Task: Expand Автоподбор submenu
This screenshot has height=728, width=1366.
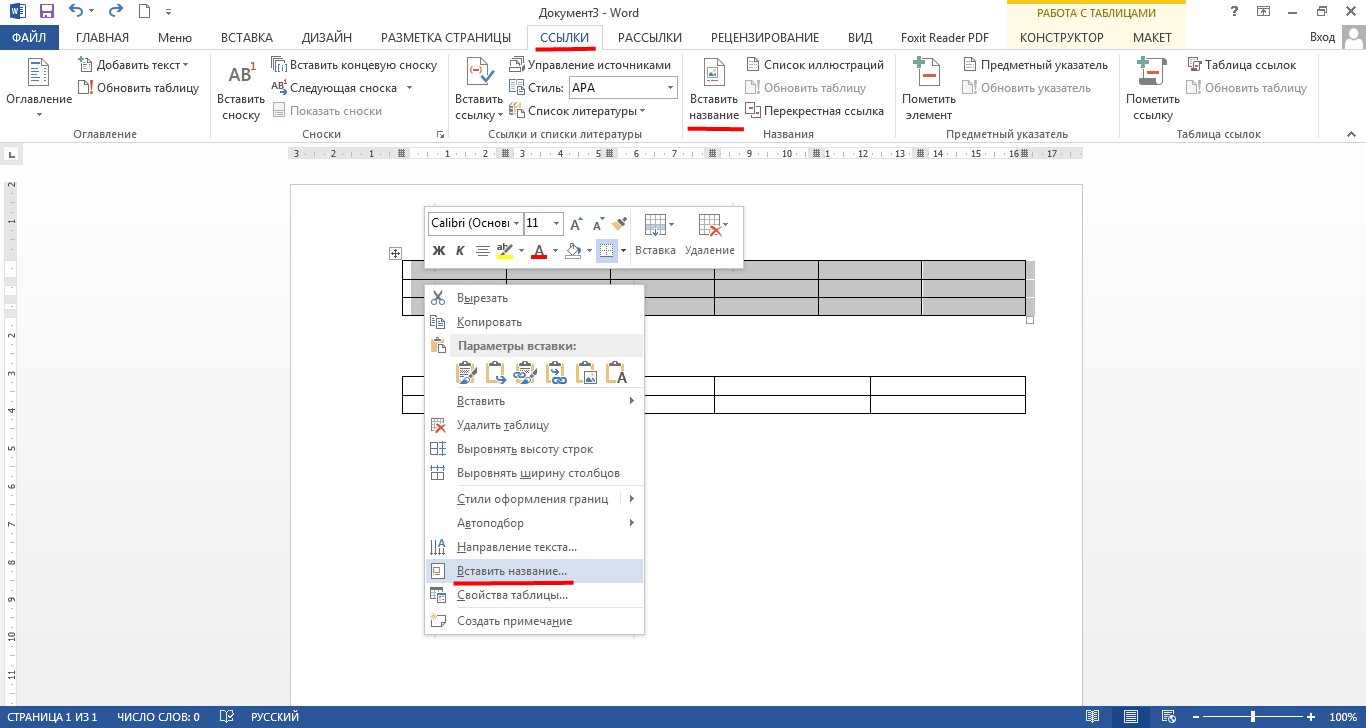Action: (534, 523)
